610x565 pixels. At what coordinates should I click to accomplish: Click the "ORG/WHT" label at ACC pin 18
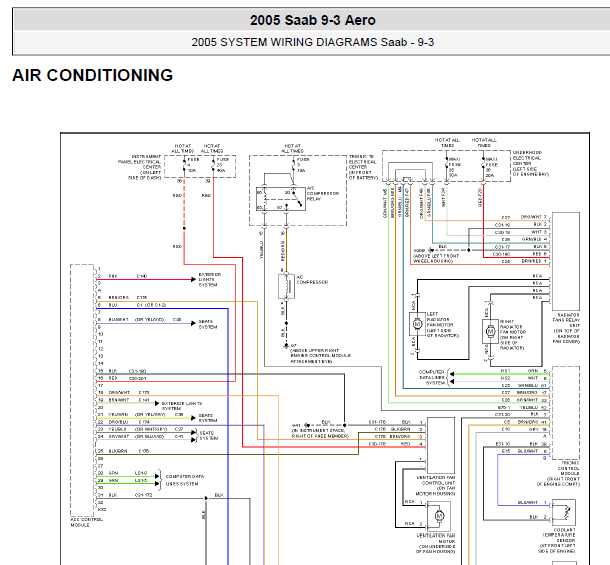point(119,393)
